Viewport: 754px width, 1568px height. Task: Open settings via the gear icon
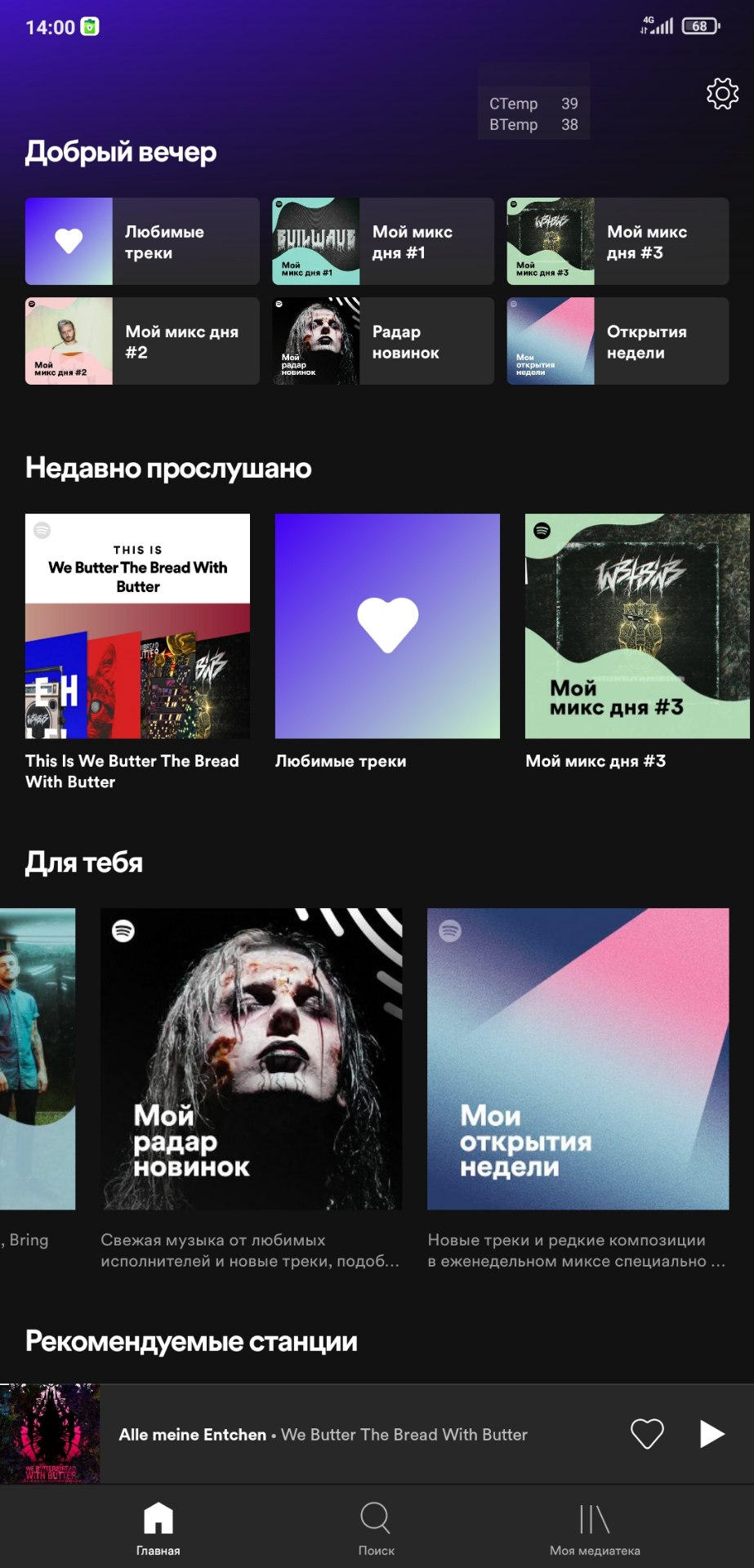tap(722, 94)
